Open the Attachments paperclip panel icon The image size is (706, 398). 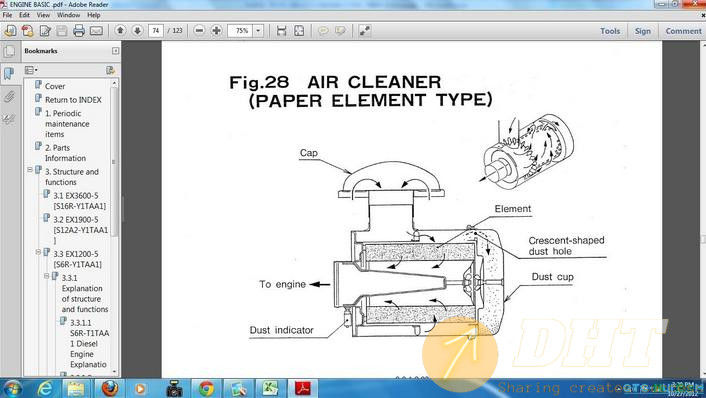pyautogui.click(x=9, y=96)
